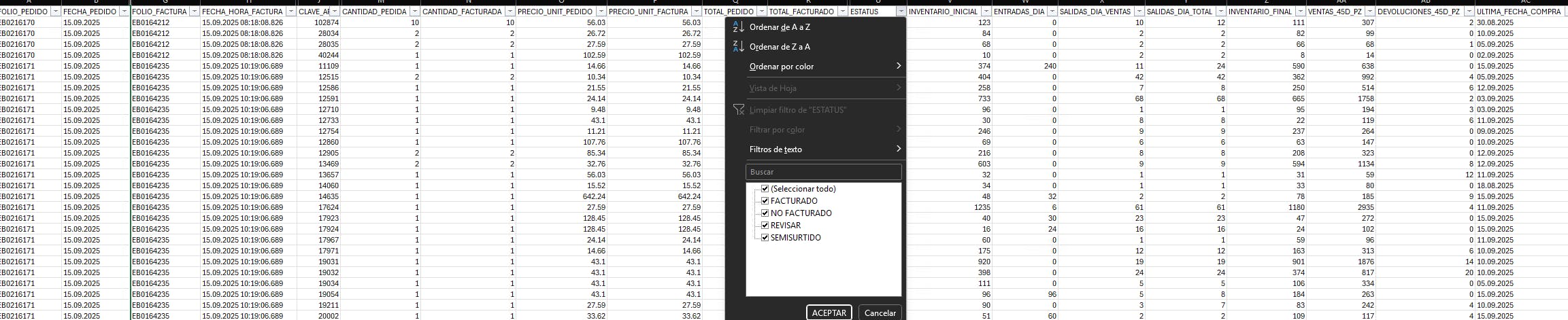Select the ULTIMA_FECHA_COMPRA header cell
Viewport: 1568px width, 320px height.
click(1520, 12)
